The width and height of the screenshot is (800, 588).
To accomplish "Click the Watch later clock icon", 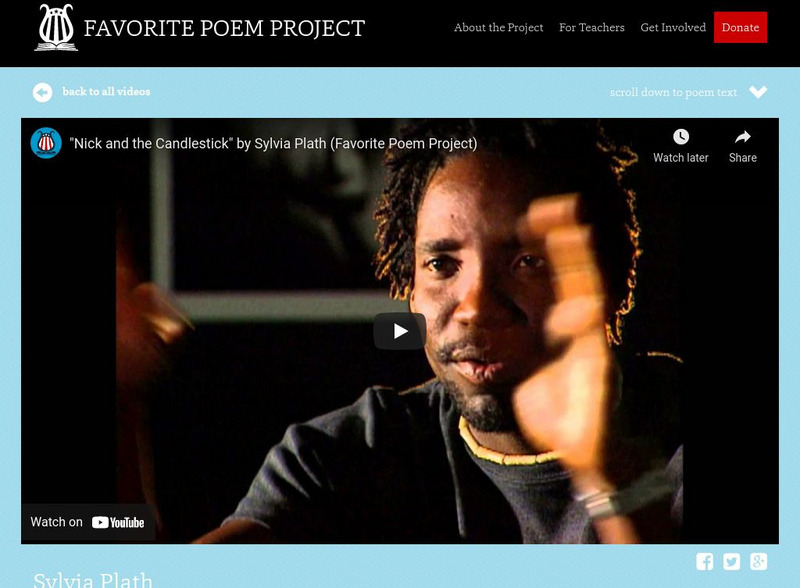I will (681, 137).
